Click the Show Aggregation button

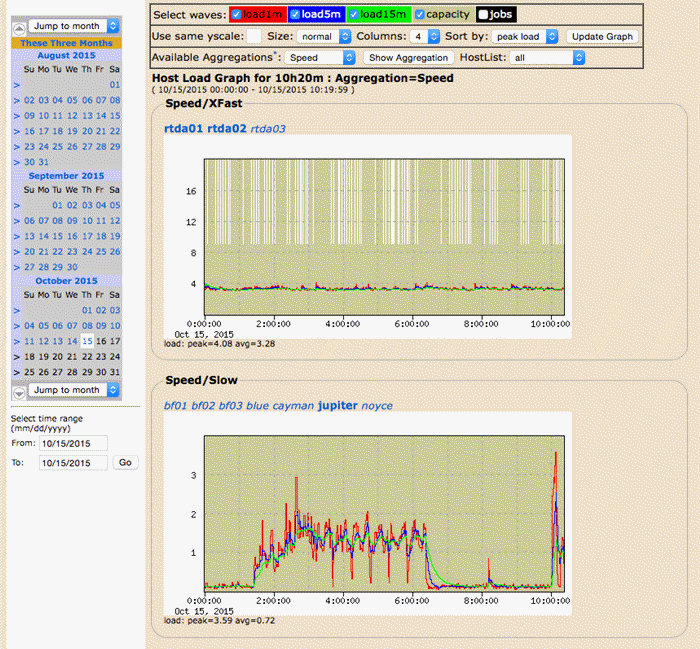[x=408, y=58]
